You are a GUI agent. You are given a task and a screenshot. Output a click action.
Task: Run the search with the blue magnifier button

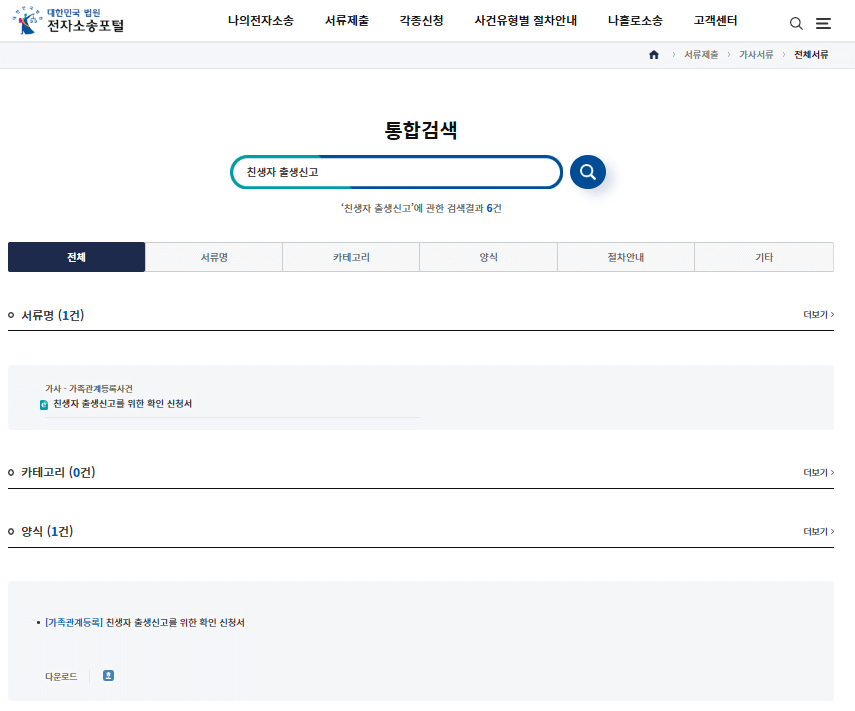tap(587, 172)
